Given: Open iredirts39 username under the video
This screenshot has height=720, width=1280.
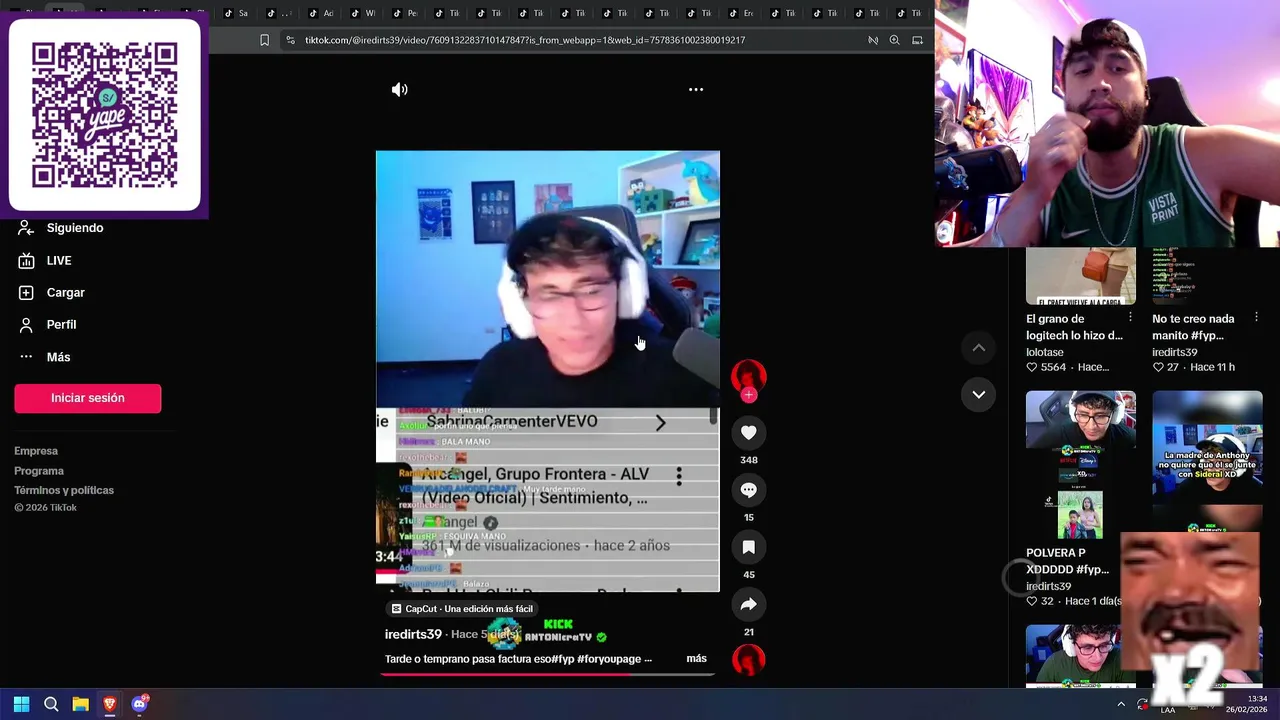Looking at the screenshot, I should [x=413, y=635].
